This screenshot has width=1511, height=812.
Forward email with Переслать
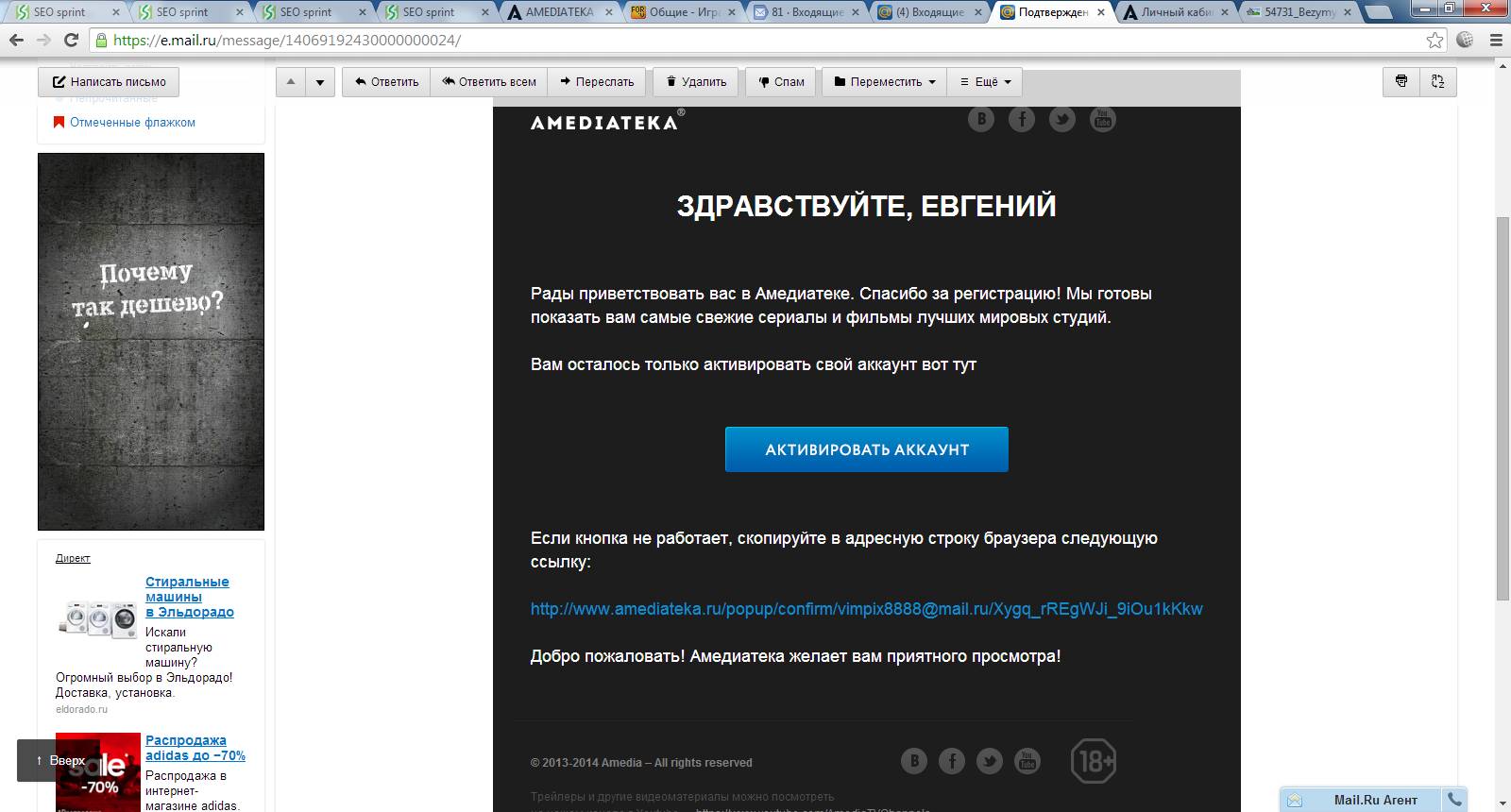point(597,82)
